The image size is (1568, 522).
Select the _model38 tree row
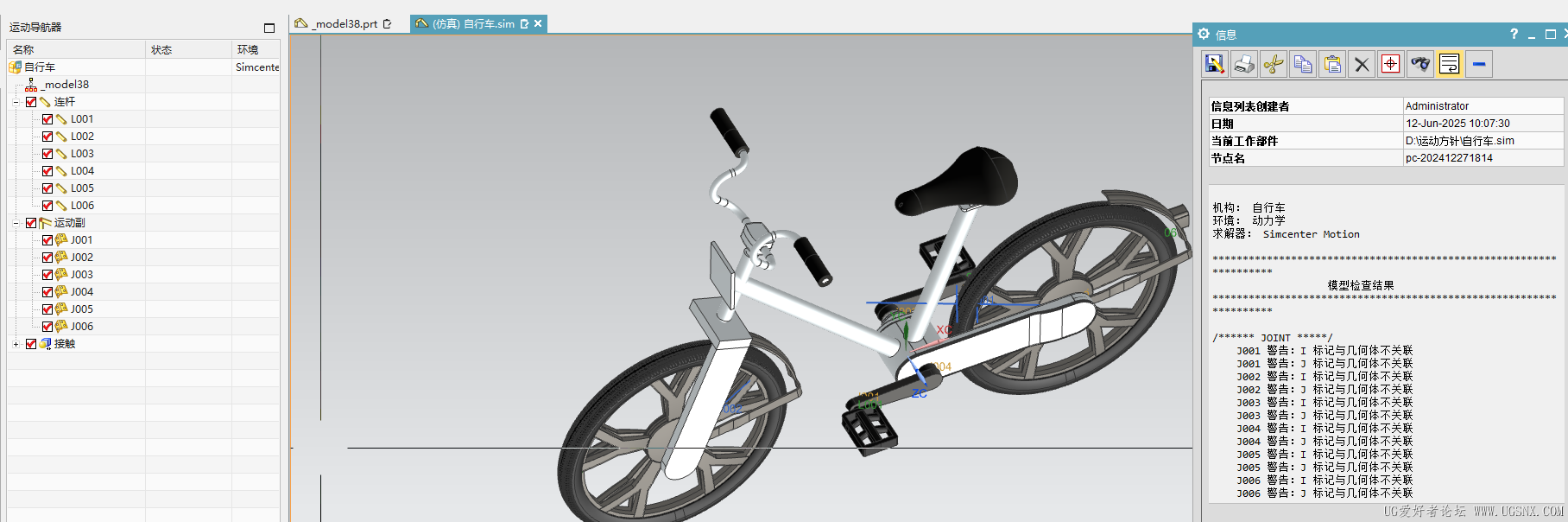(143, 84)
